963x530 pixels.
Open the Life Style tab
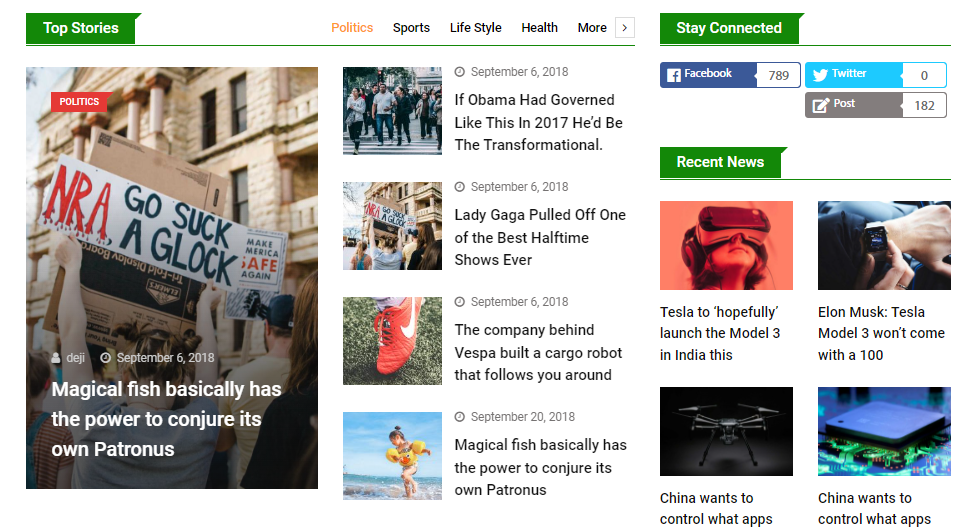tap(475, 28)
